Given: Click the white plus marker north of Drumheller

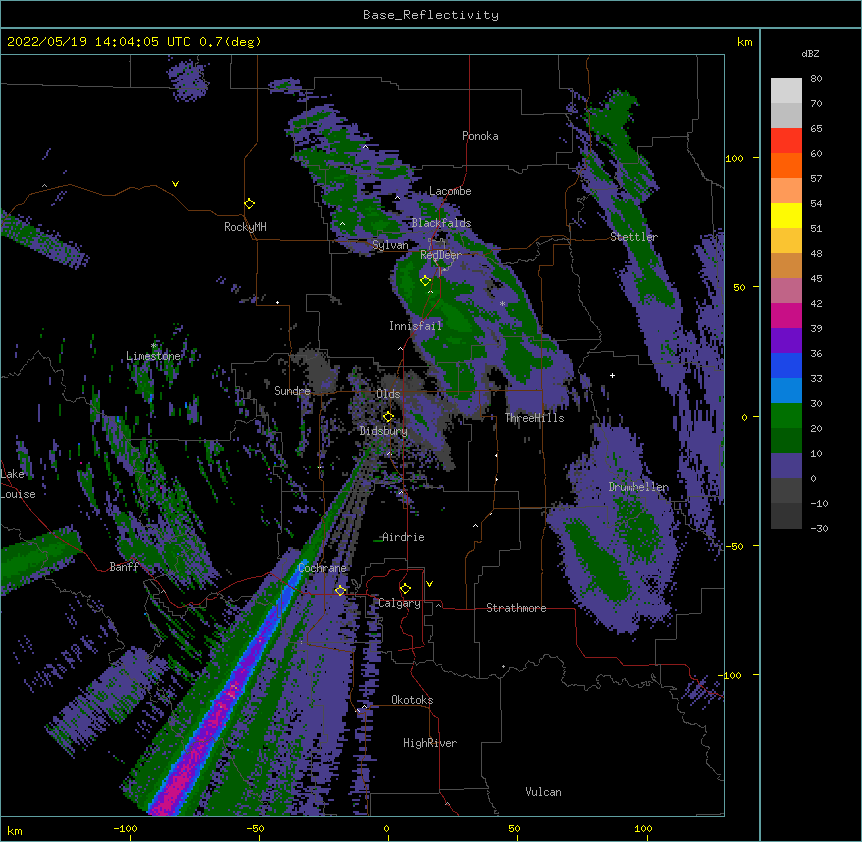Looking at the screenshot, I should 612,375.
